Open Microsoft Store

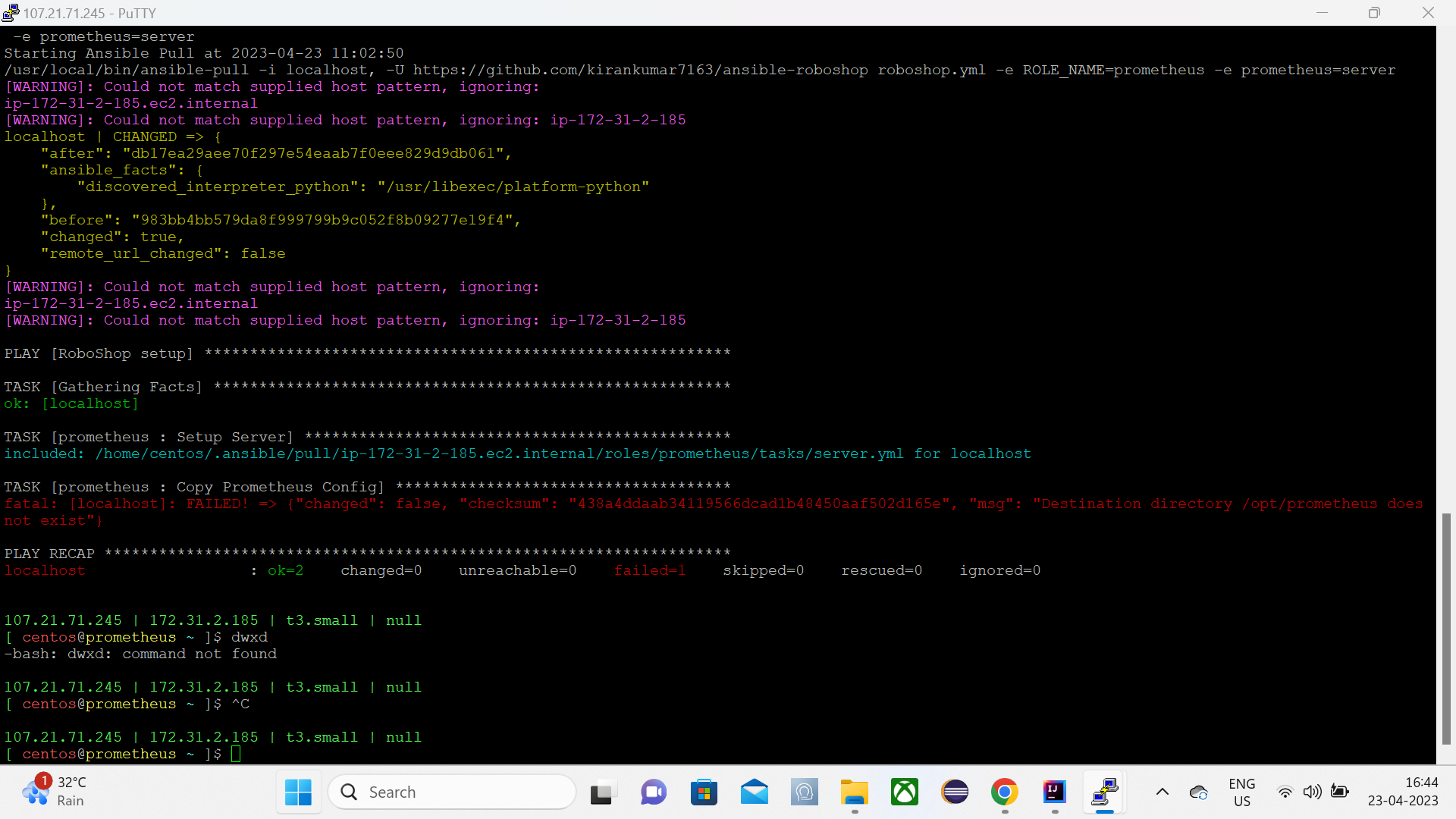(x=704, y=792)
